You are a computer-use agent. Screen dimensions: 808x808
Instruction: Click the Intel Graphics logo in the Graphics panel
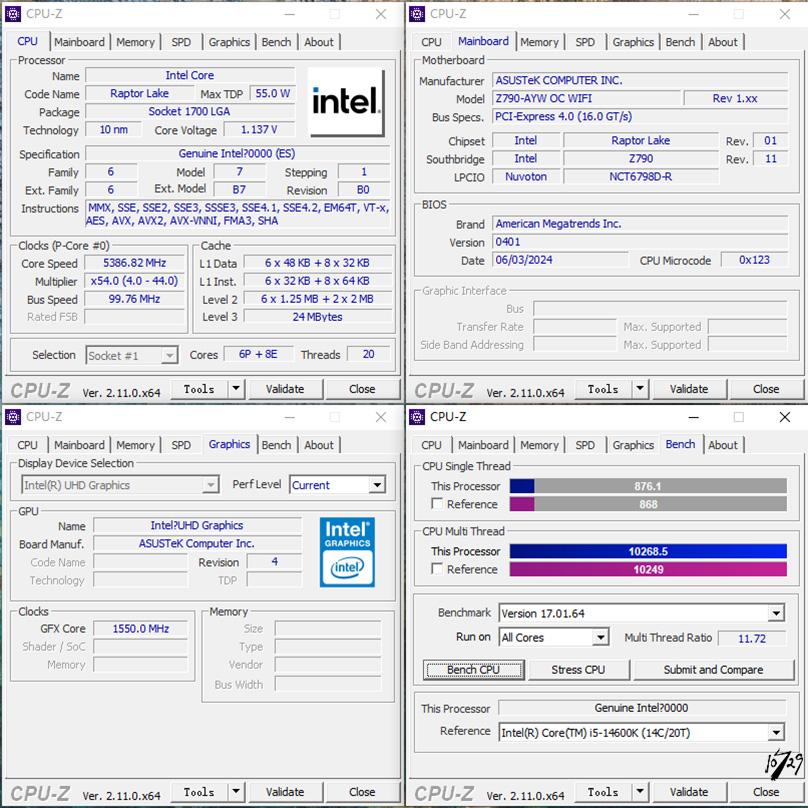click(x=347, y=552)
